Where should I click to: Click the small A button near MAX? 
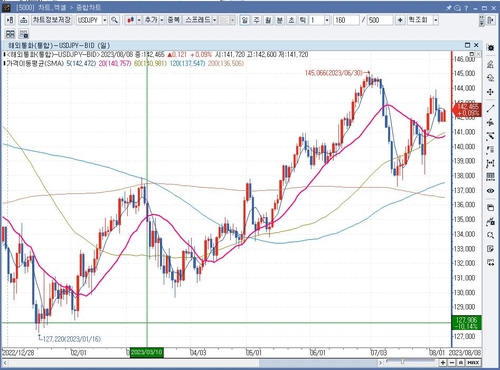pos(461,362)
